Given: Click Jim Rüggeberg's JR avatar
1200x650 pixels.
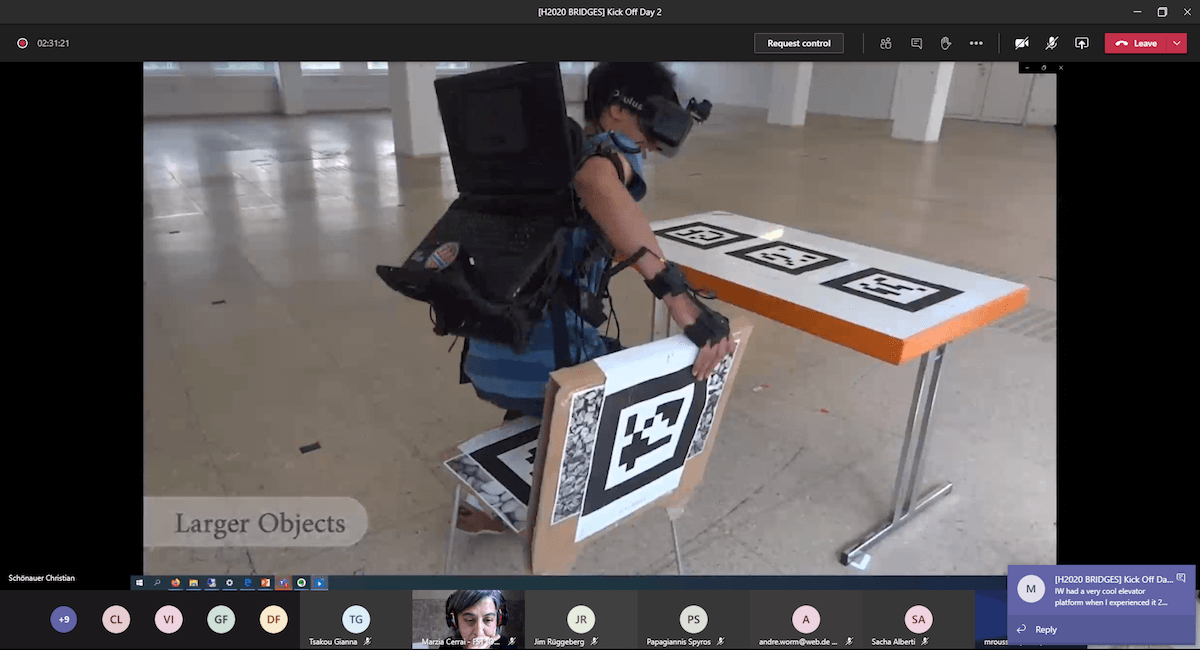Looking at the screenshot, I should 581,619.
